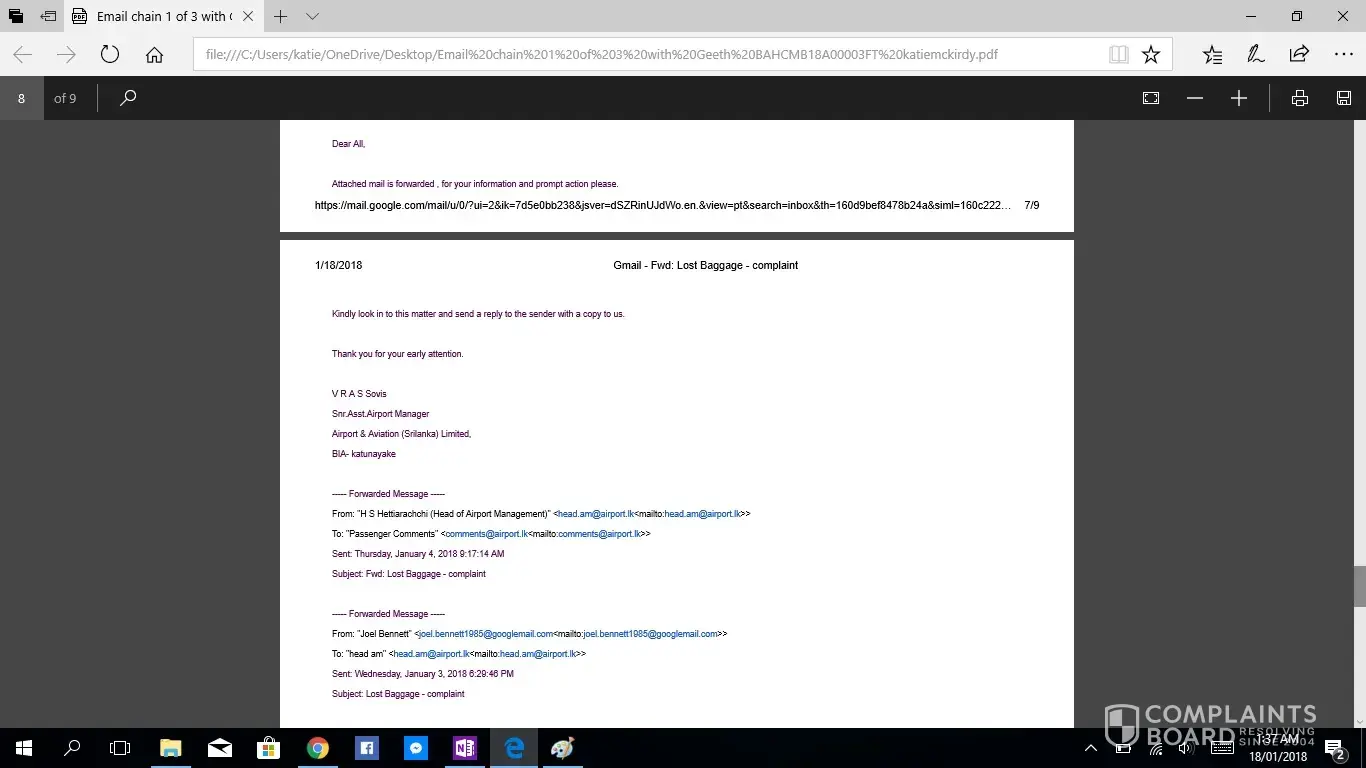This screenshot has height=768, width=1366.
Task: Search within the PDF document
Action: pos(127,98)
